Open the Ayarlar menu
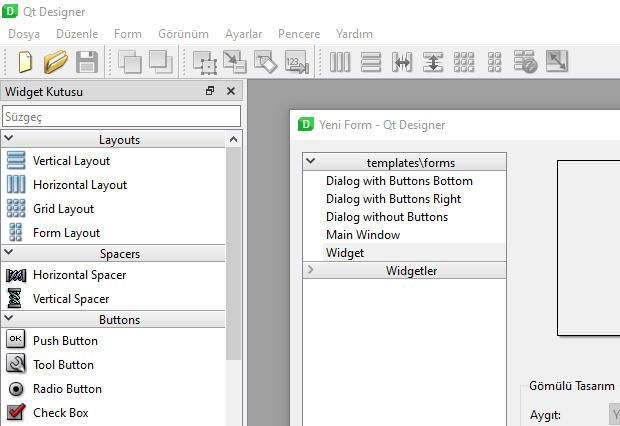The image size is (620, 426). coord(244,34)
